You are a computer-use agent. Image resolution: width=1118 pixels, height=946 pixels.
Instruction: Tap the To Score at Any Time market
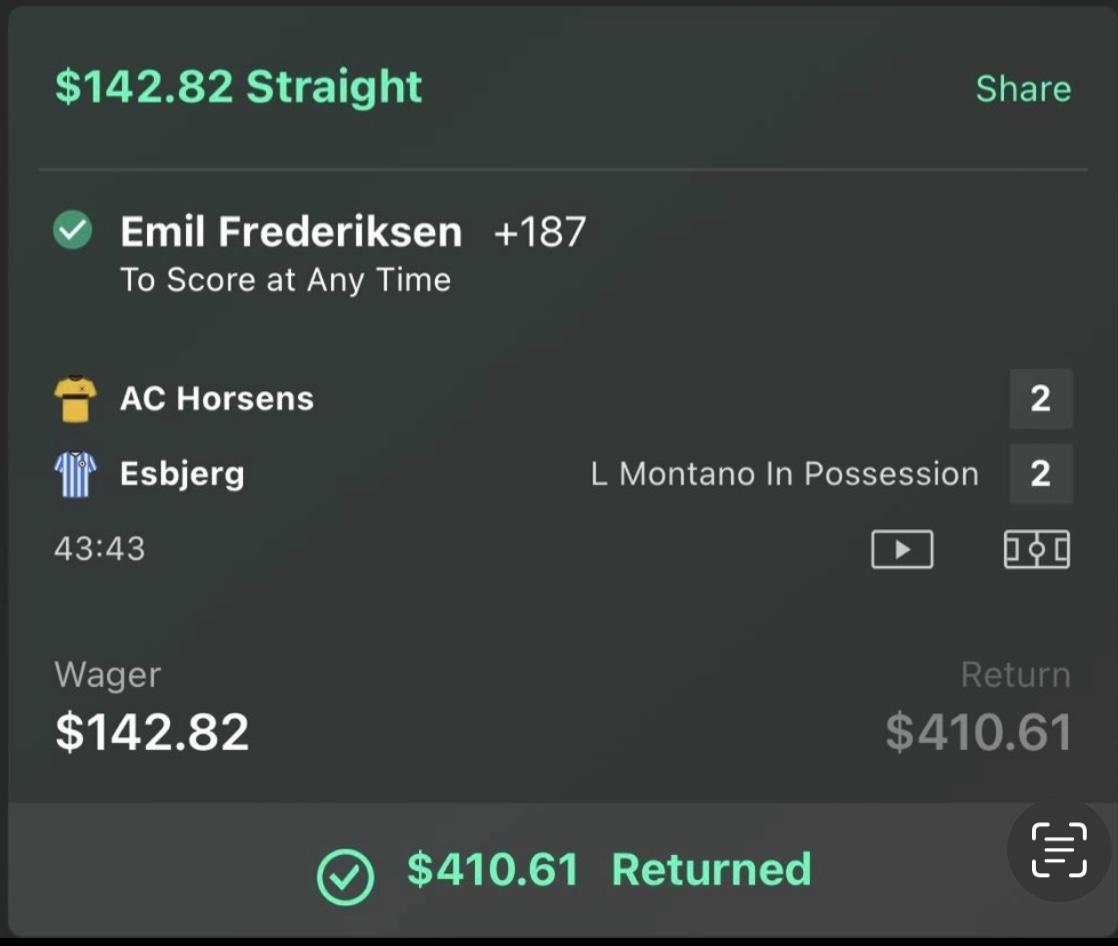[285, 280]
